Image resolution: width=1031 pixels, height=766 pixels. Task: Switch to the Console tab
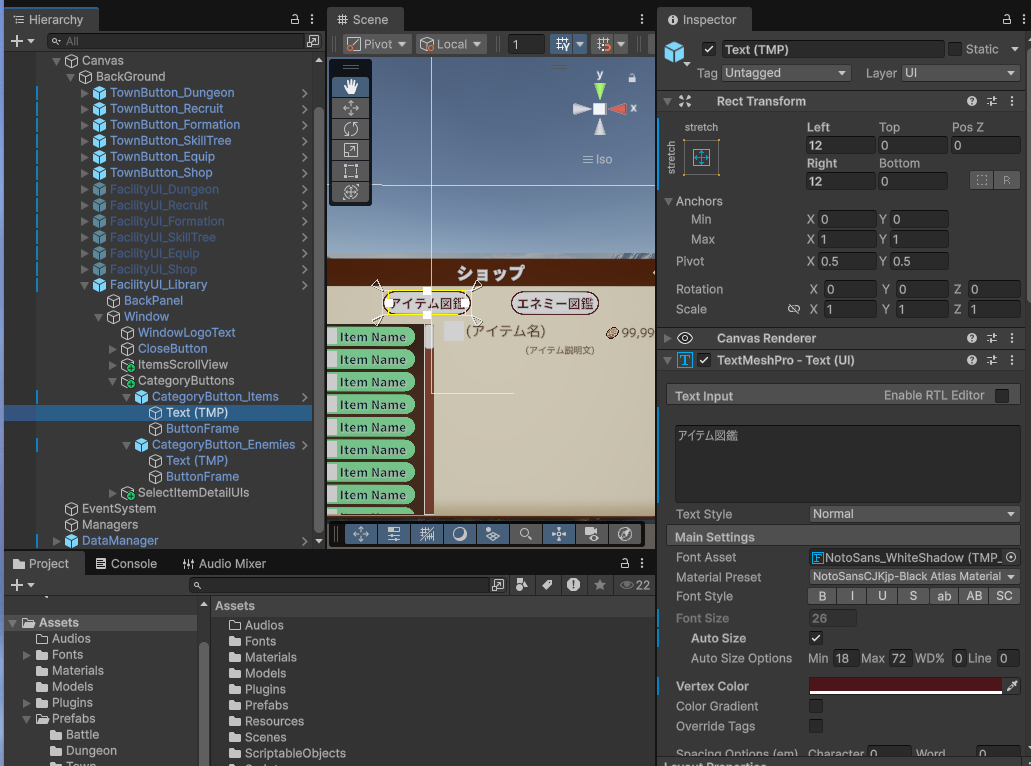pyautogui.click(x=125, y=564)
